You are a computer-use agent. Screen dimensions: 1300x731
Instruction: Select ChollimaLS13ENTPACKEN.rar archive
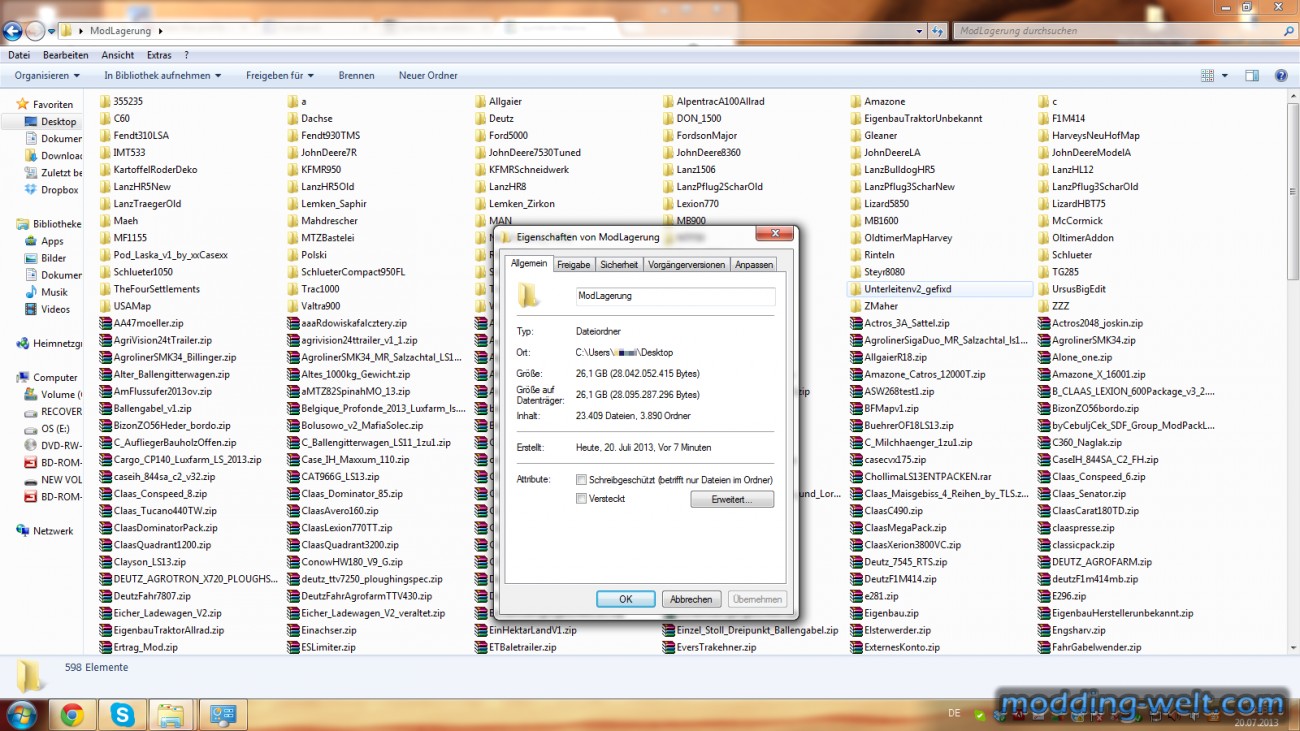927,477
